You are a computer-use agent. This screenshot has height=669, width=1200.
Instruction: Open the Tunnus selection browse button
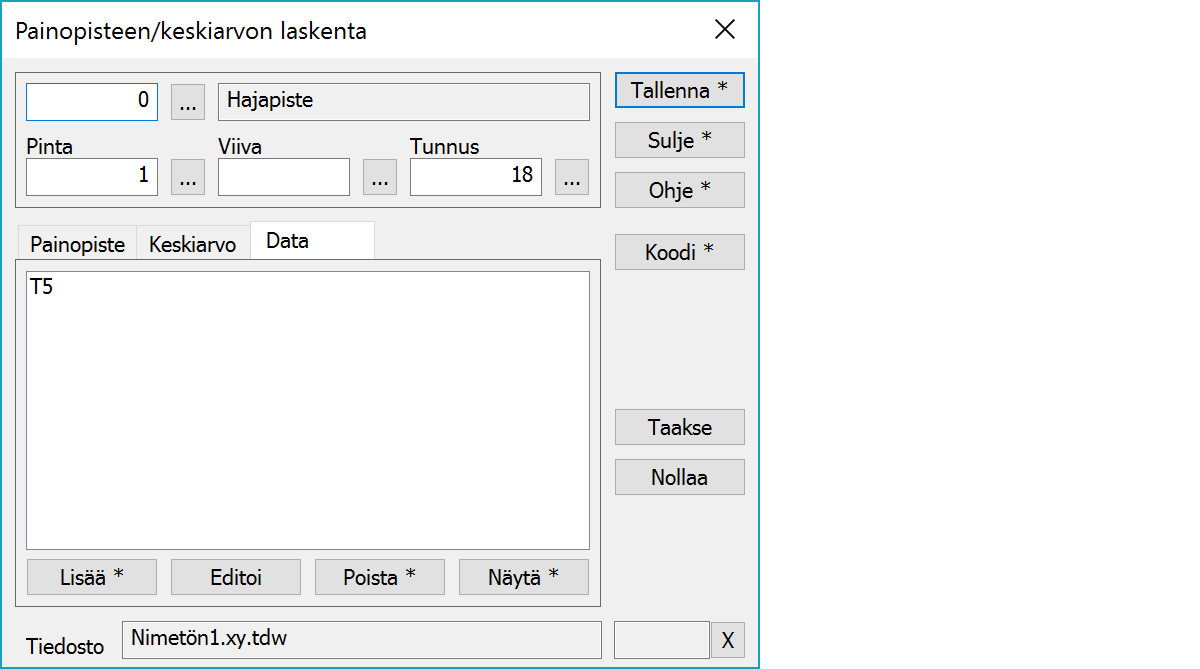(571, 177)
